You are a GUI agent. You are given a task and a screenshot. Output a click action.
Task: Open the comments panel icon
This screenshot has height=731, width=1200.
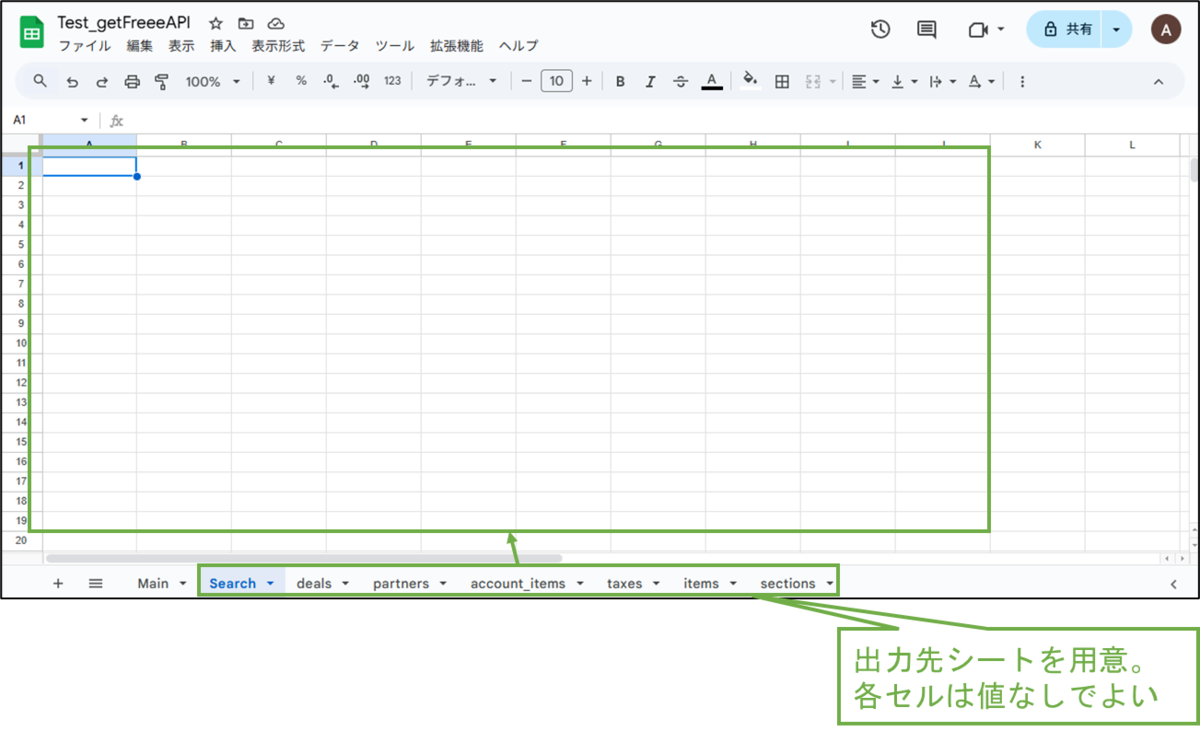pyautogui.click(x=925, y=29)
